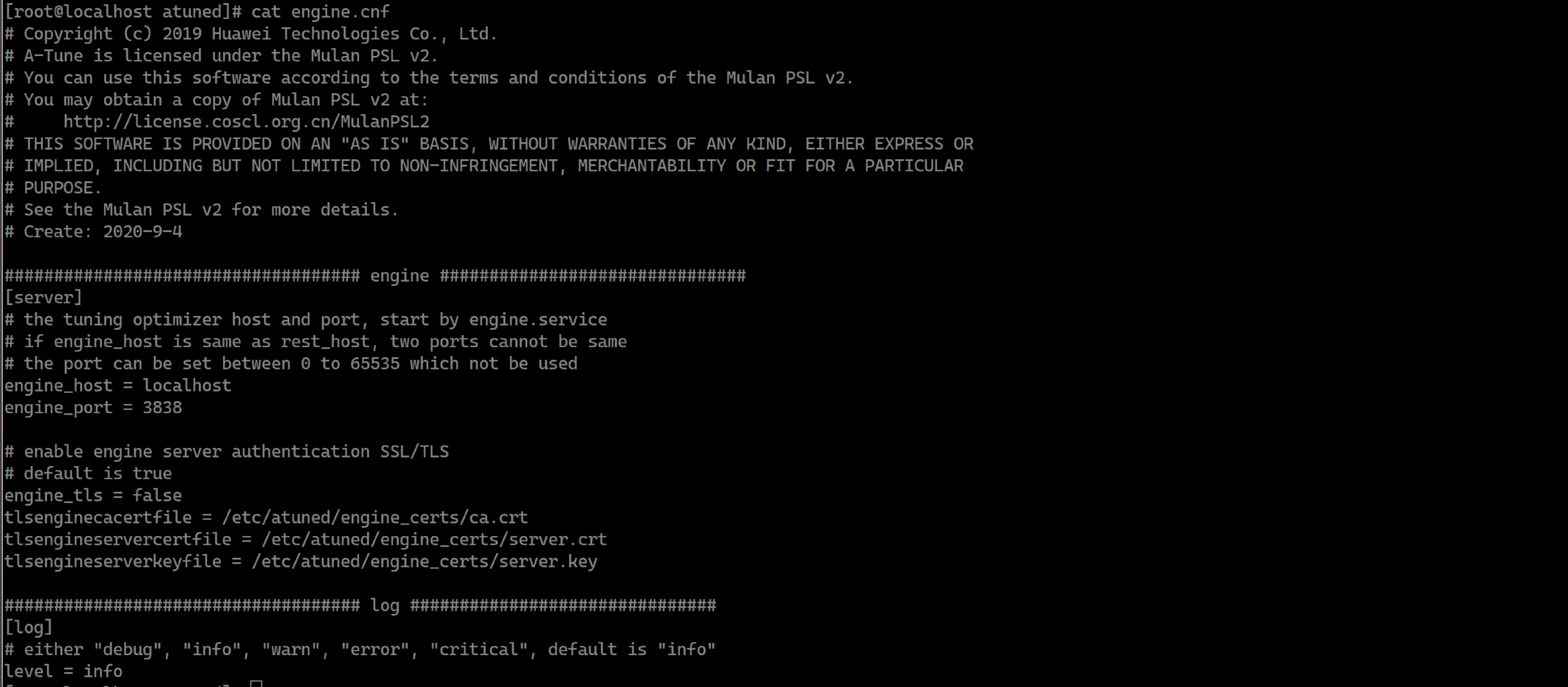Click the engine_tls false value
Viewport: 1568px width, 687px height.
[x=157, y=495]
